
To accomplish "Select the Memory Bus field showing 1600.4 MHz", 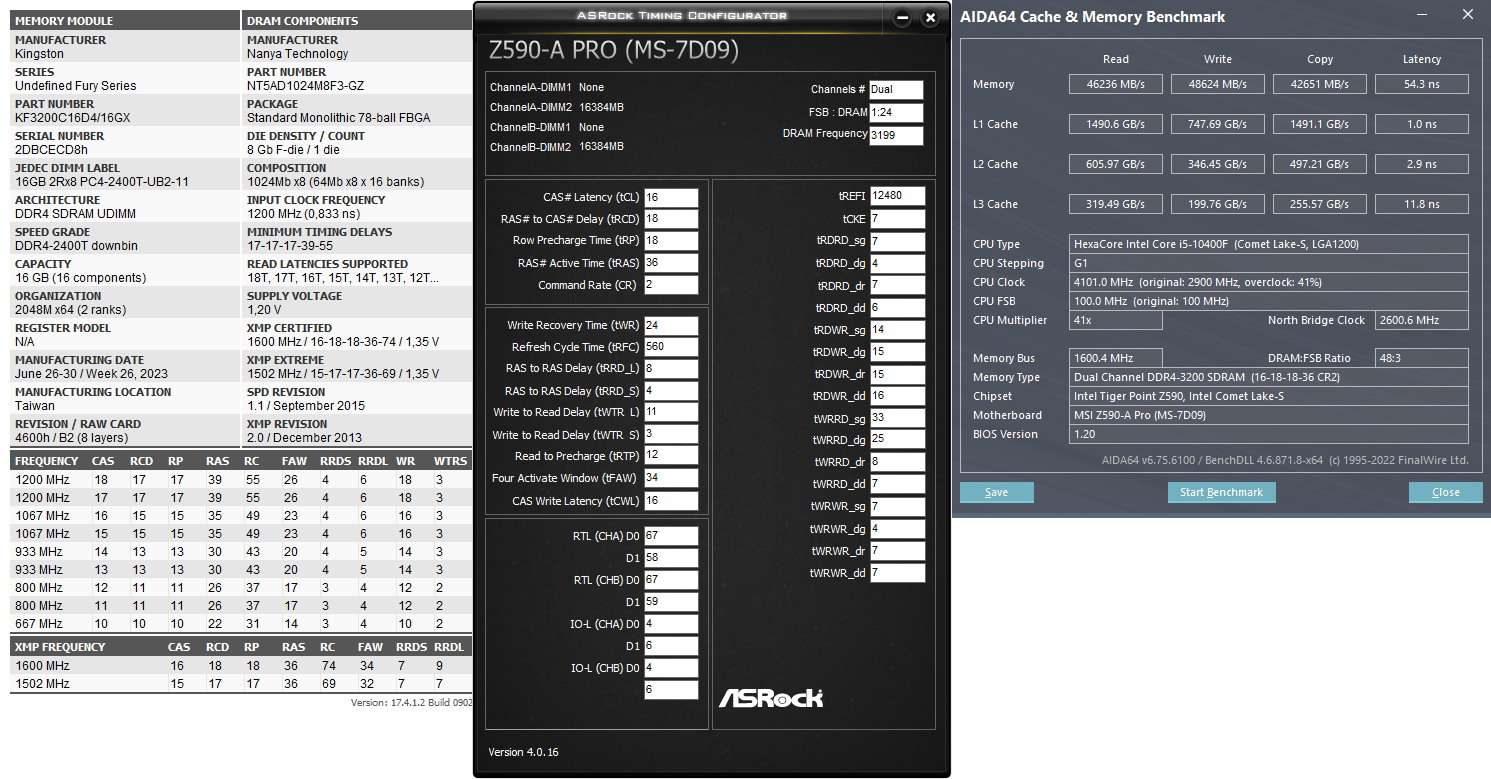I will (x=1116, y=358).
